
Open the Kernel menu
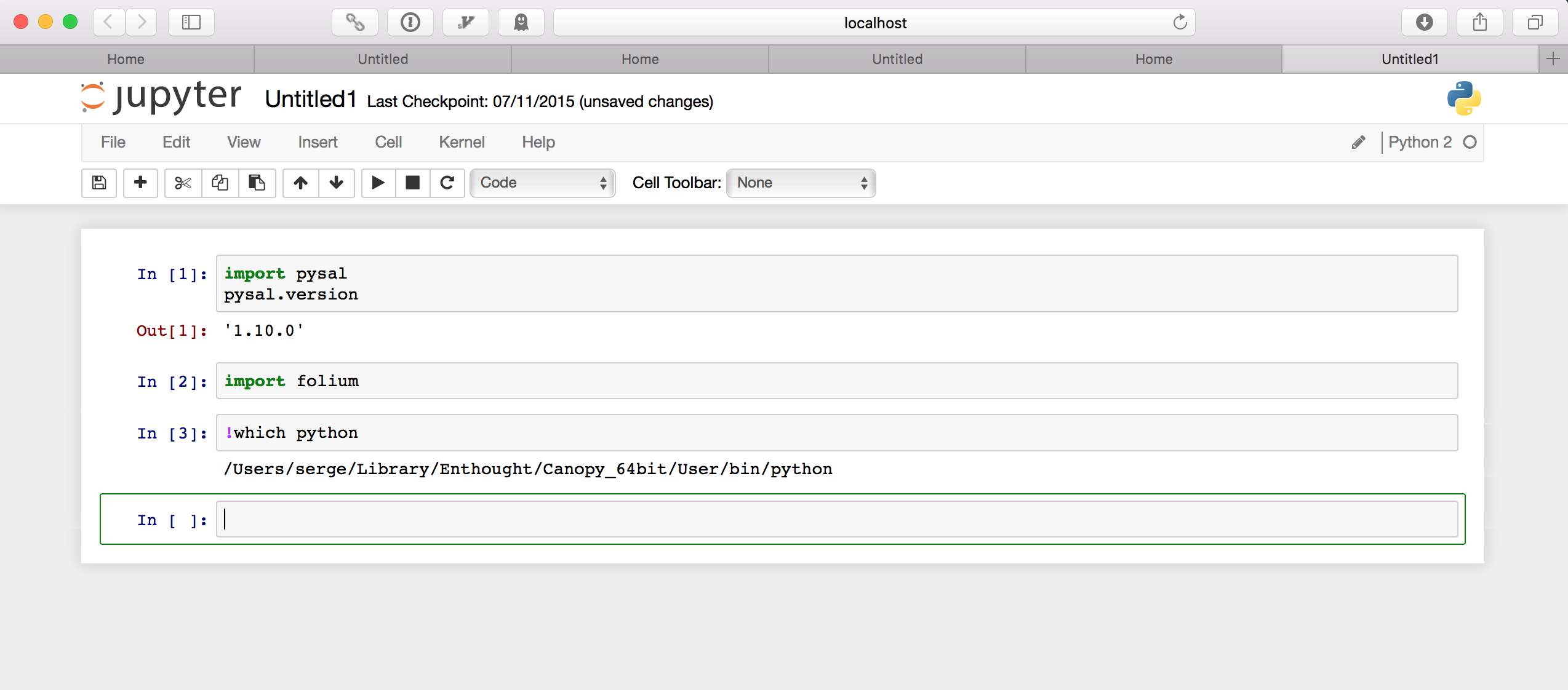coord(462,142)
